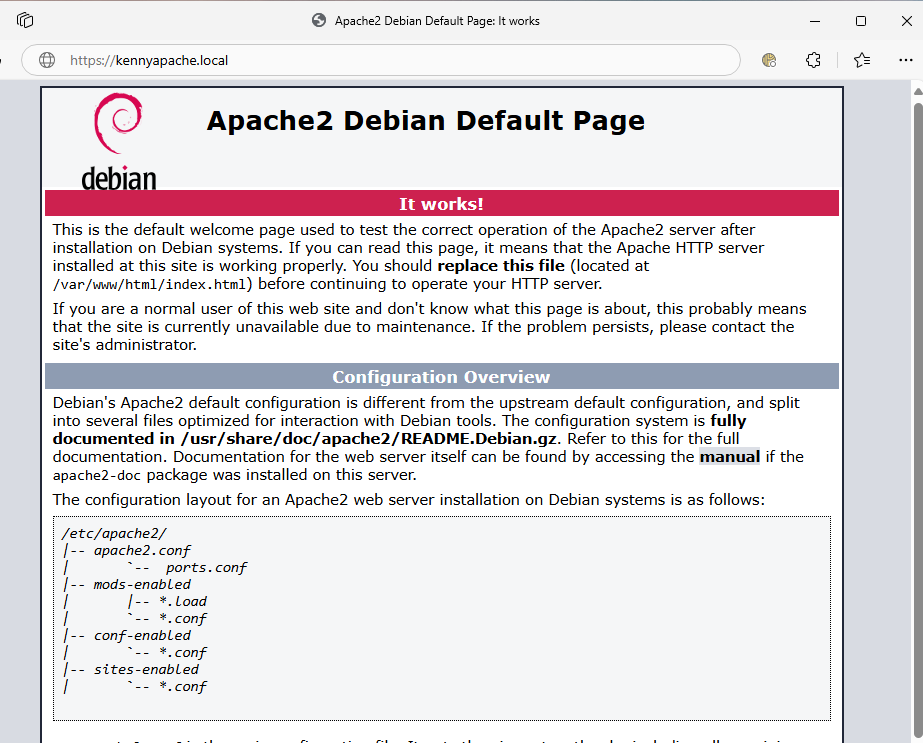The height and width of the screenshot is (743, 923).
Task: Click the "It works!" banner text
Action: click(441, 204)
